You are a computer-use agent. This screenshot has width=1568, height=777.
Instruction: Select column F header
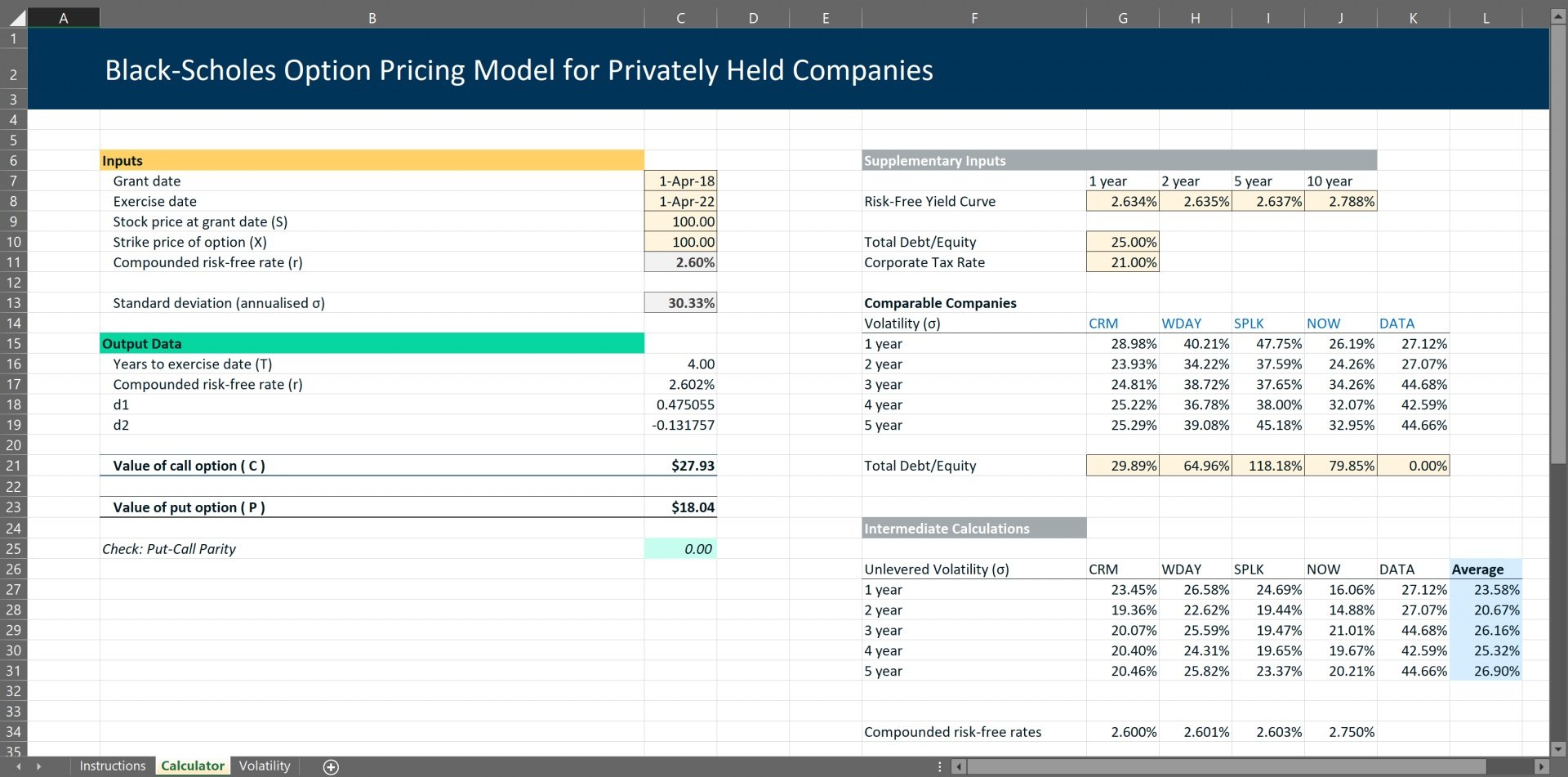click(x=974, y=18)
